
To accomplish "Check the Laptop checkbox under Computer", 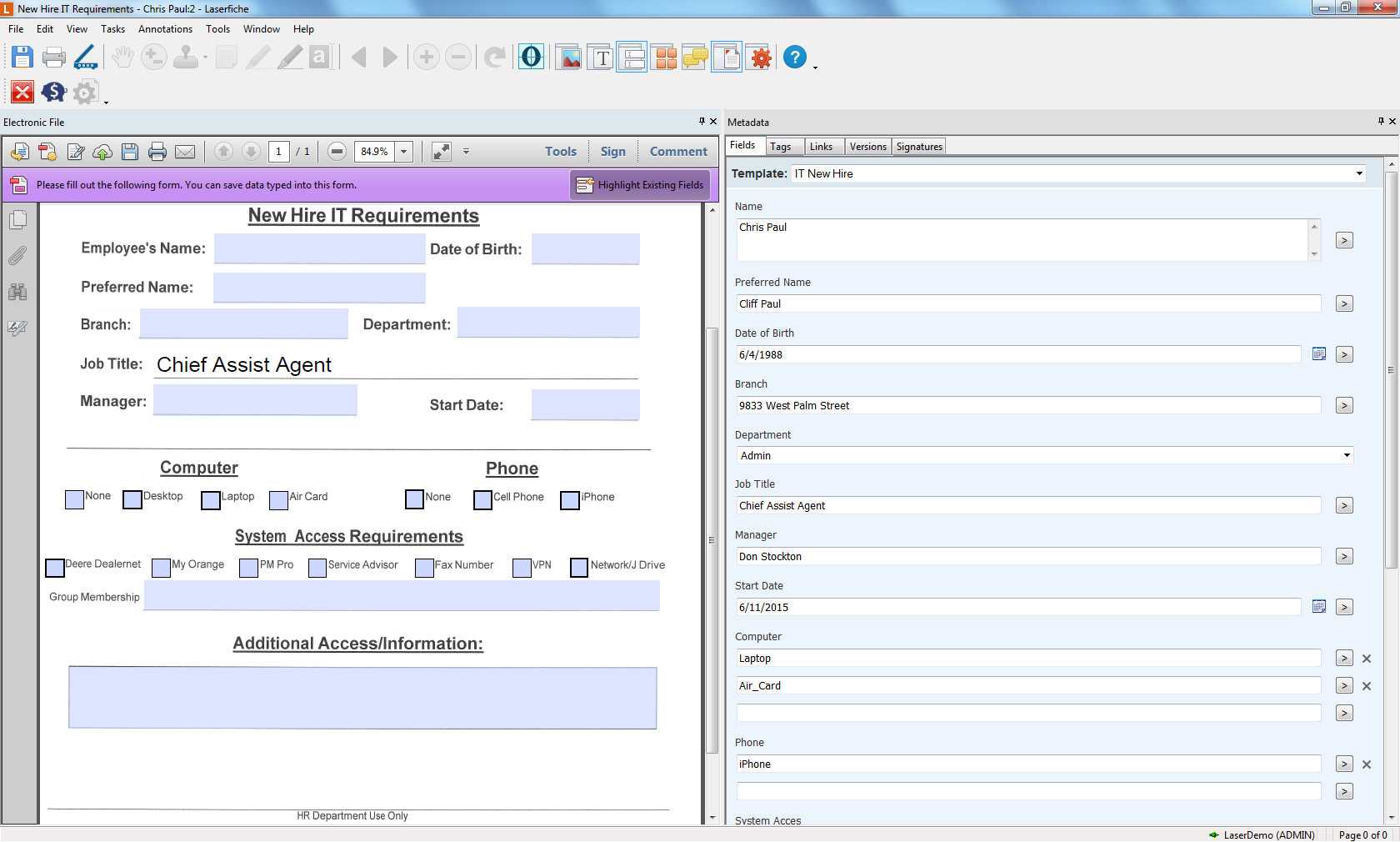I will [x=211, y=499].
